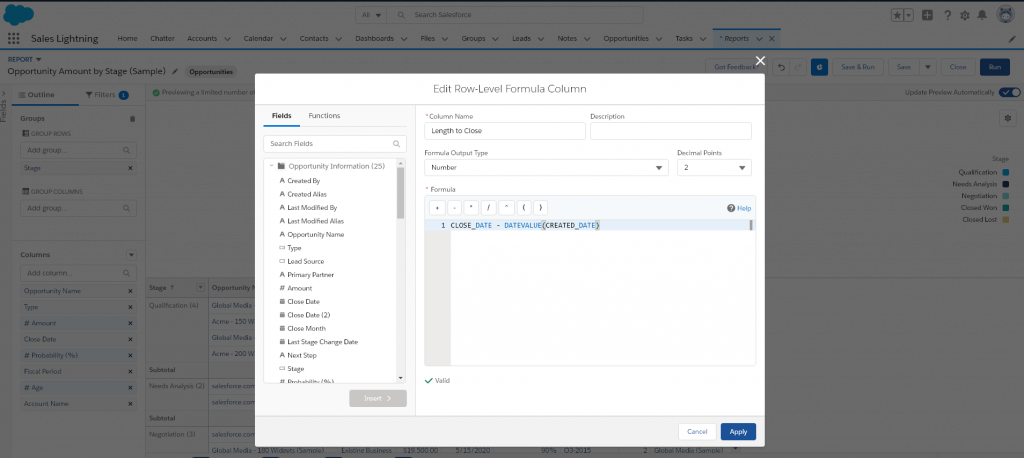Select the Lead Source field
Screen dimensions: 1024x458
pyautogui.click(x=305, y=261)
